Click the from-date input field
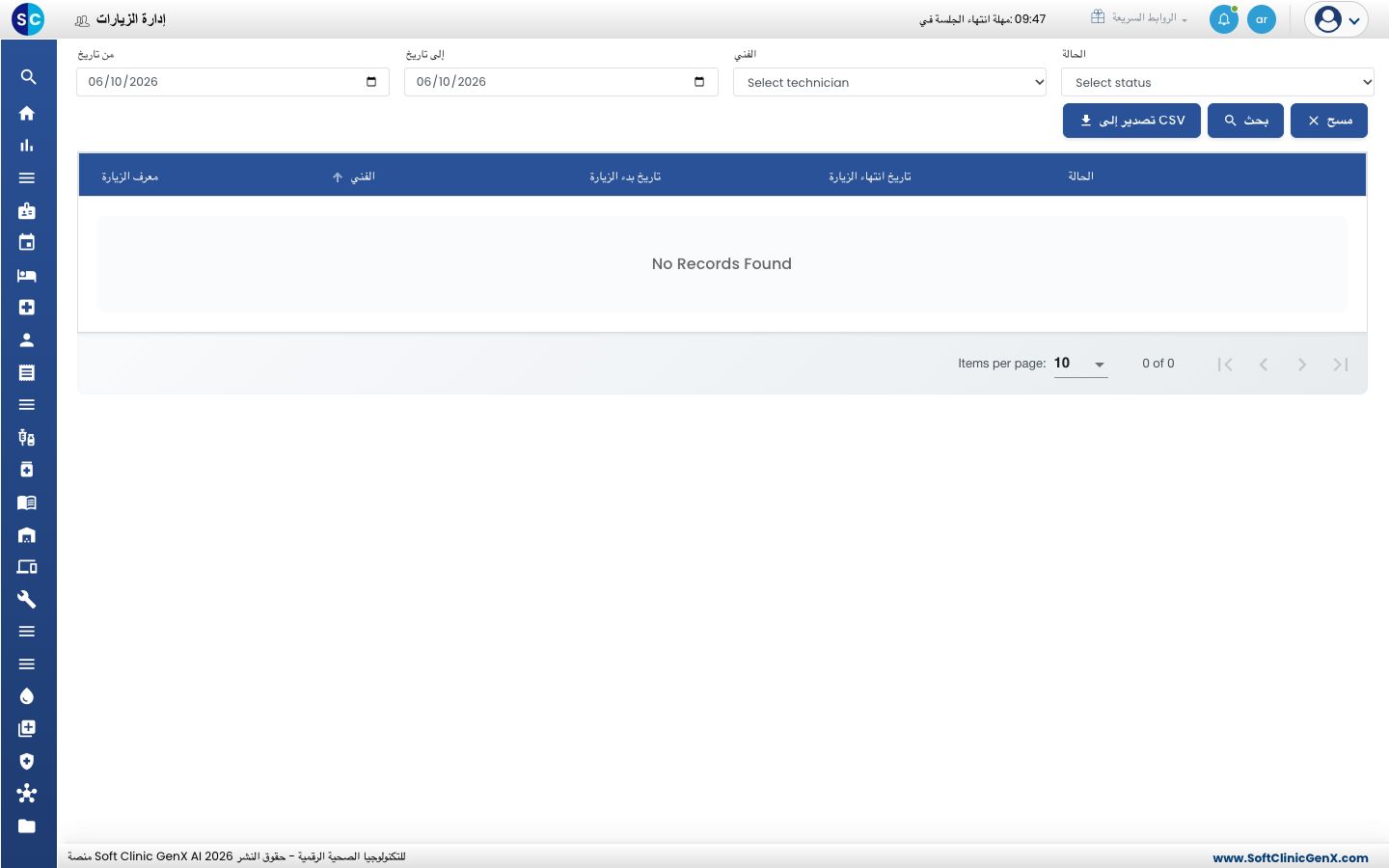 click(x=232, y=82)
